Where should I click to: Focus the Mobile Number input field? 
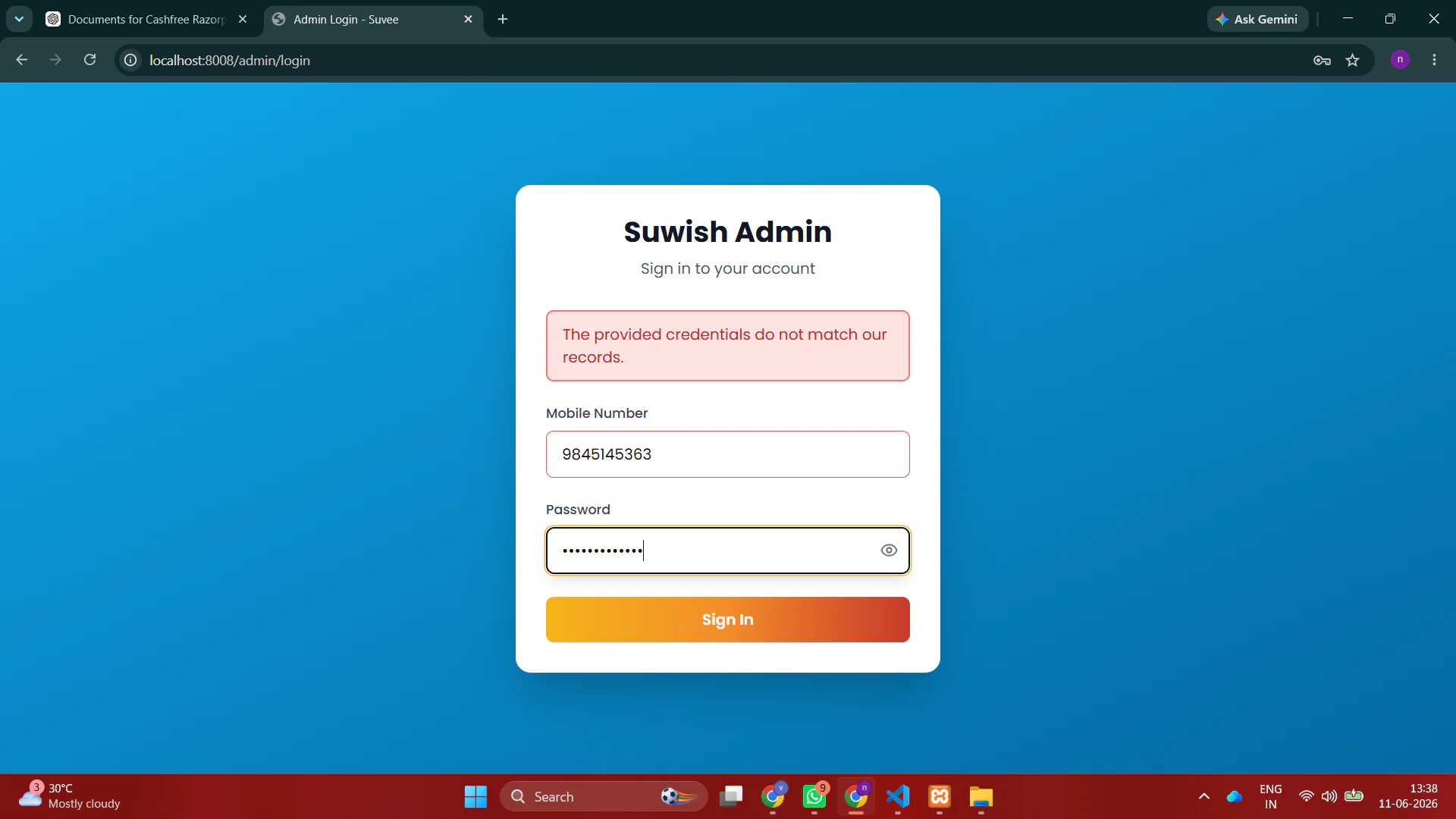728,454
